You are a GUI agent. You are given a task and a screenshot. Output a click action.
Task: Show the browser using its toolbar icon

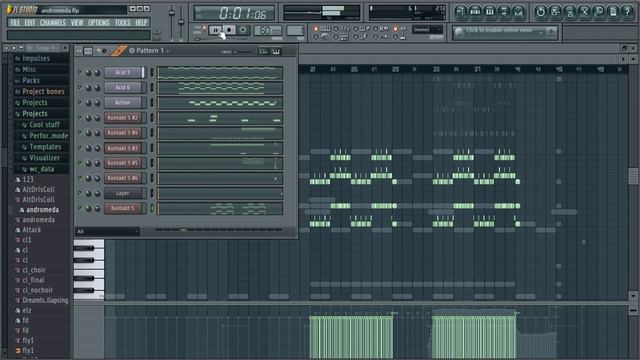coord(504,12)
